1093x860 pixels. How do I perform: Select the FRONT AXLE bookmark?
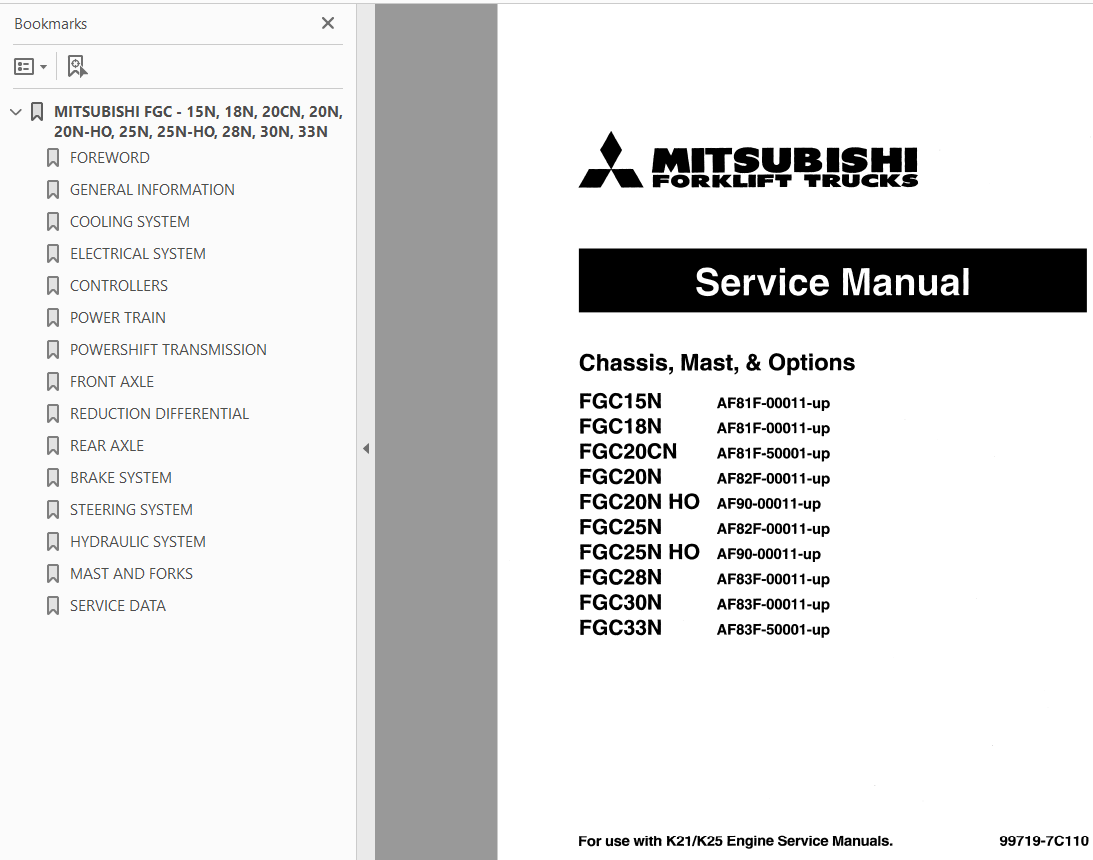tap(112, 382)
